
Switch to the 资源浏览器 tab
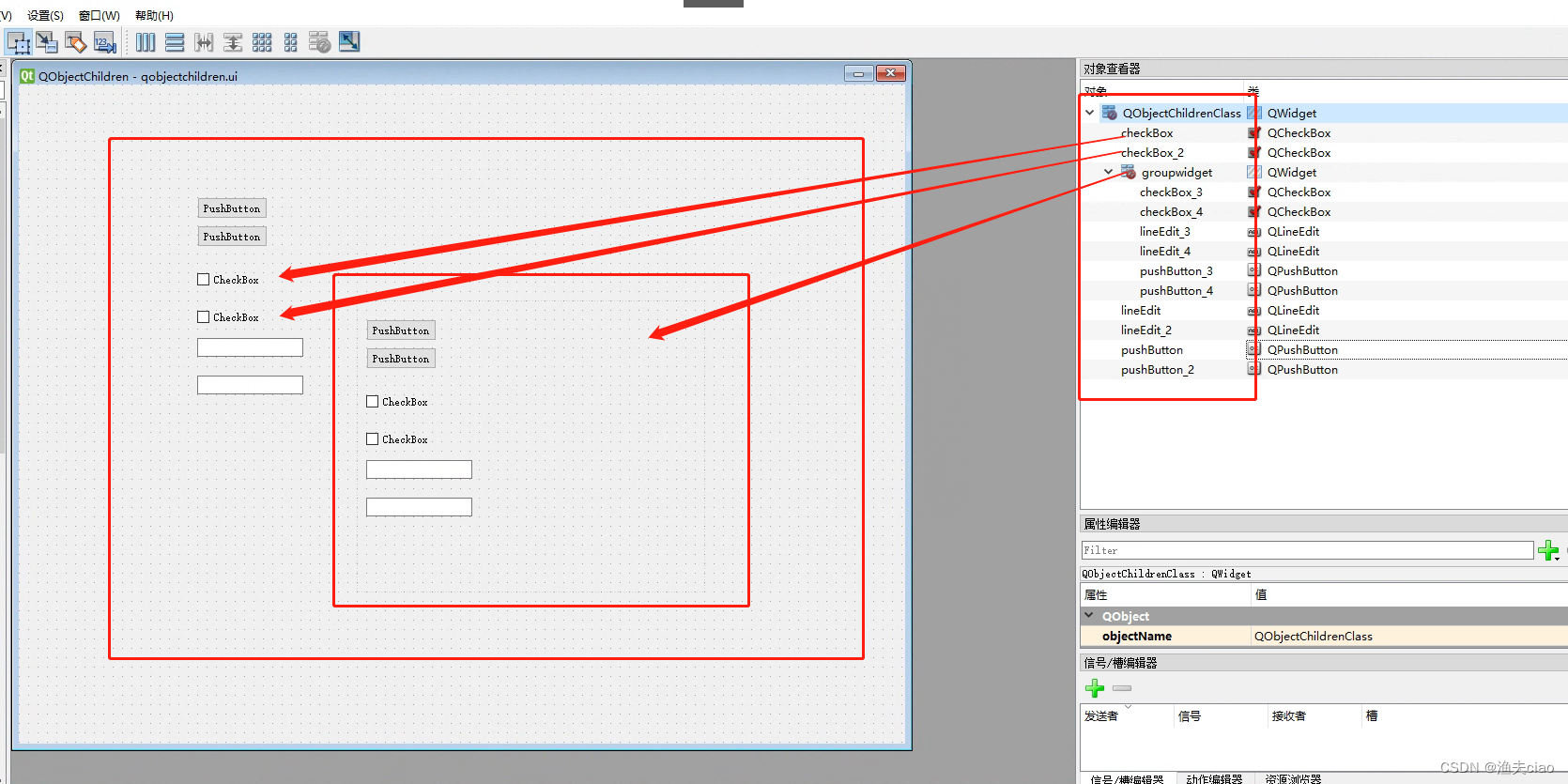click(1293, 778)
